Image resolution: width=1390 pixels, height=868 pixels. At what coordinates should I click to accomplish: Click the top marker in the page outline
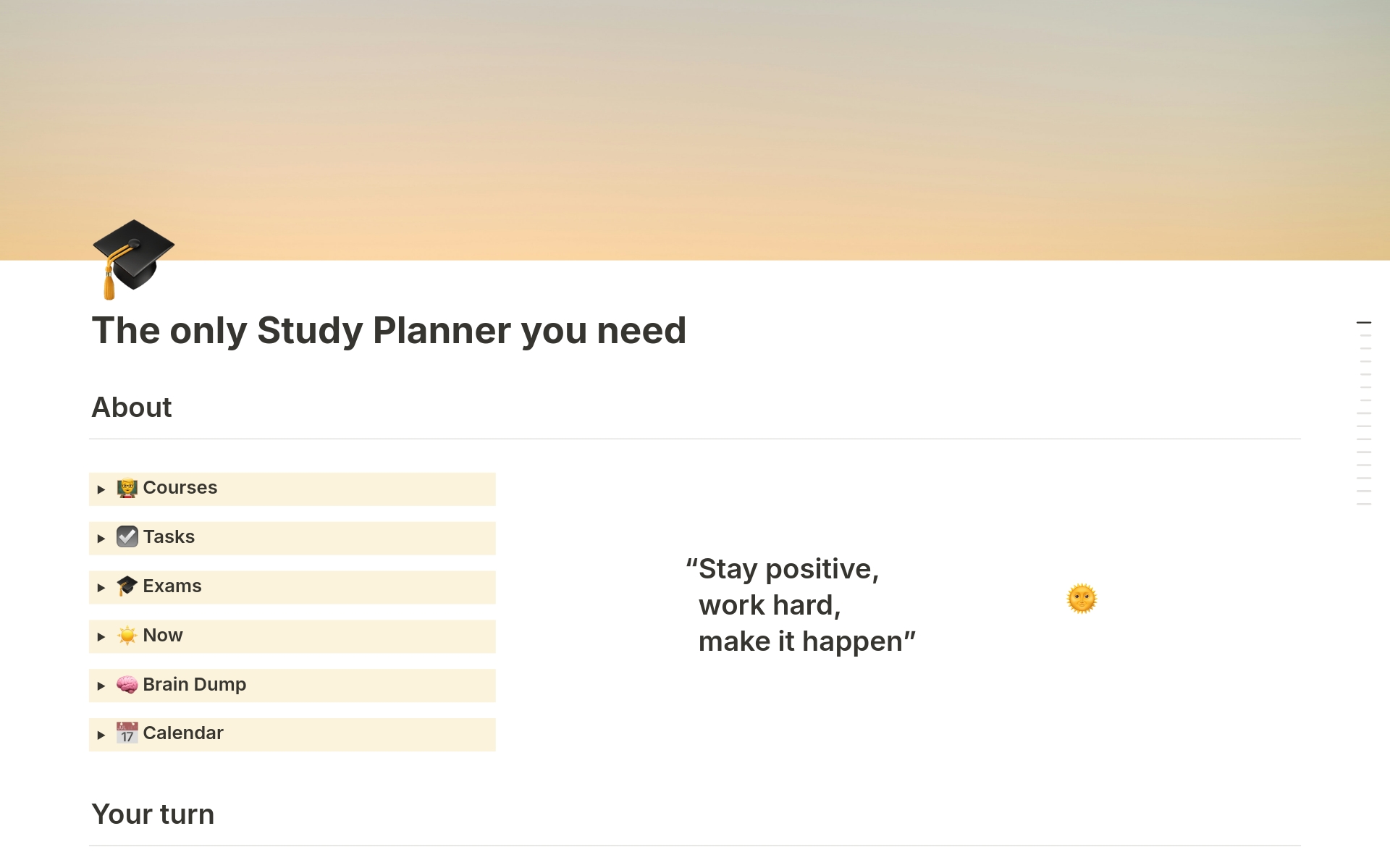(x=1364, y=322)
